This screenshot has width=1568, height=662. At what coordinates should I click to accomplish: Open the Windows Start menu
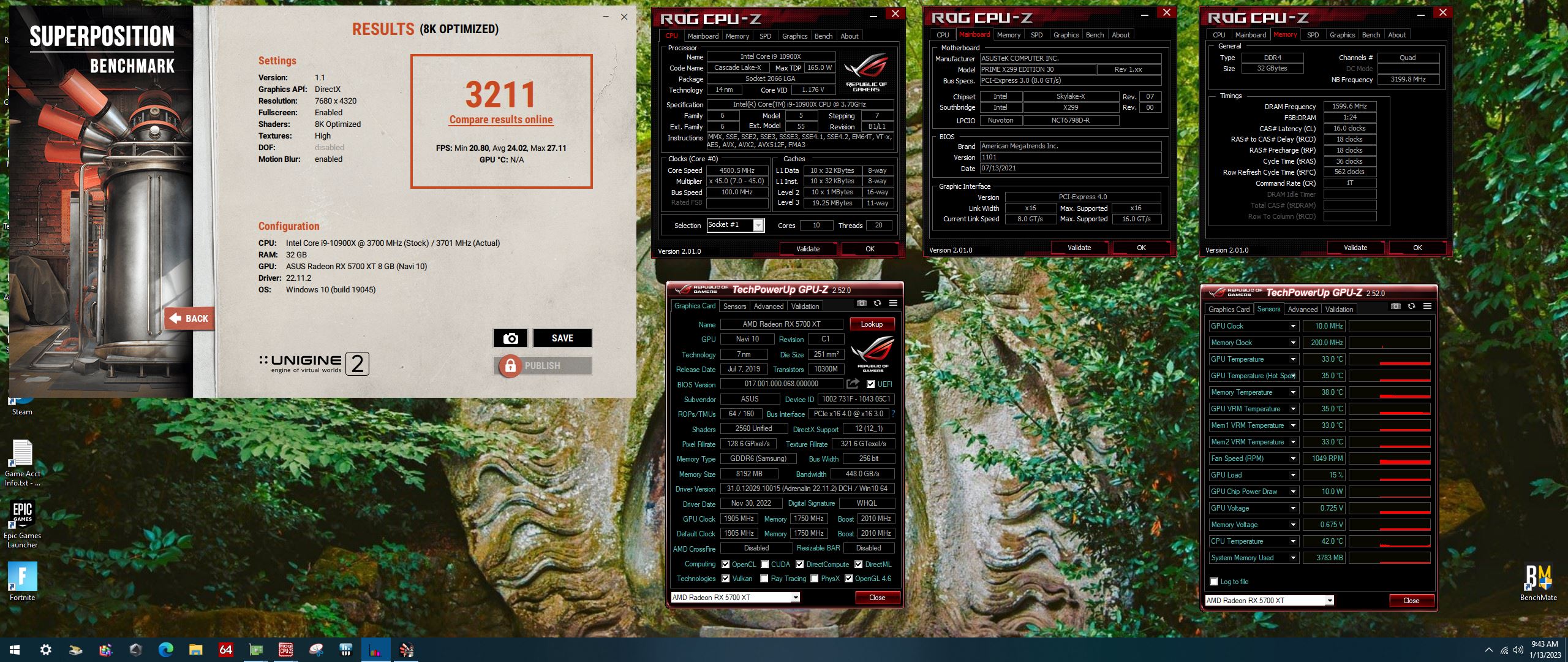(15, 650)
